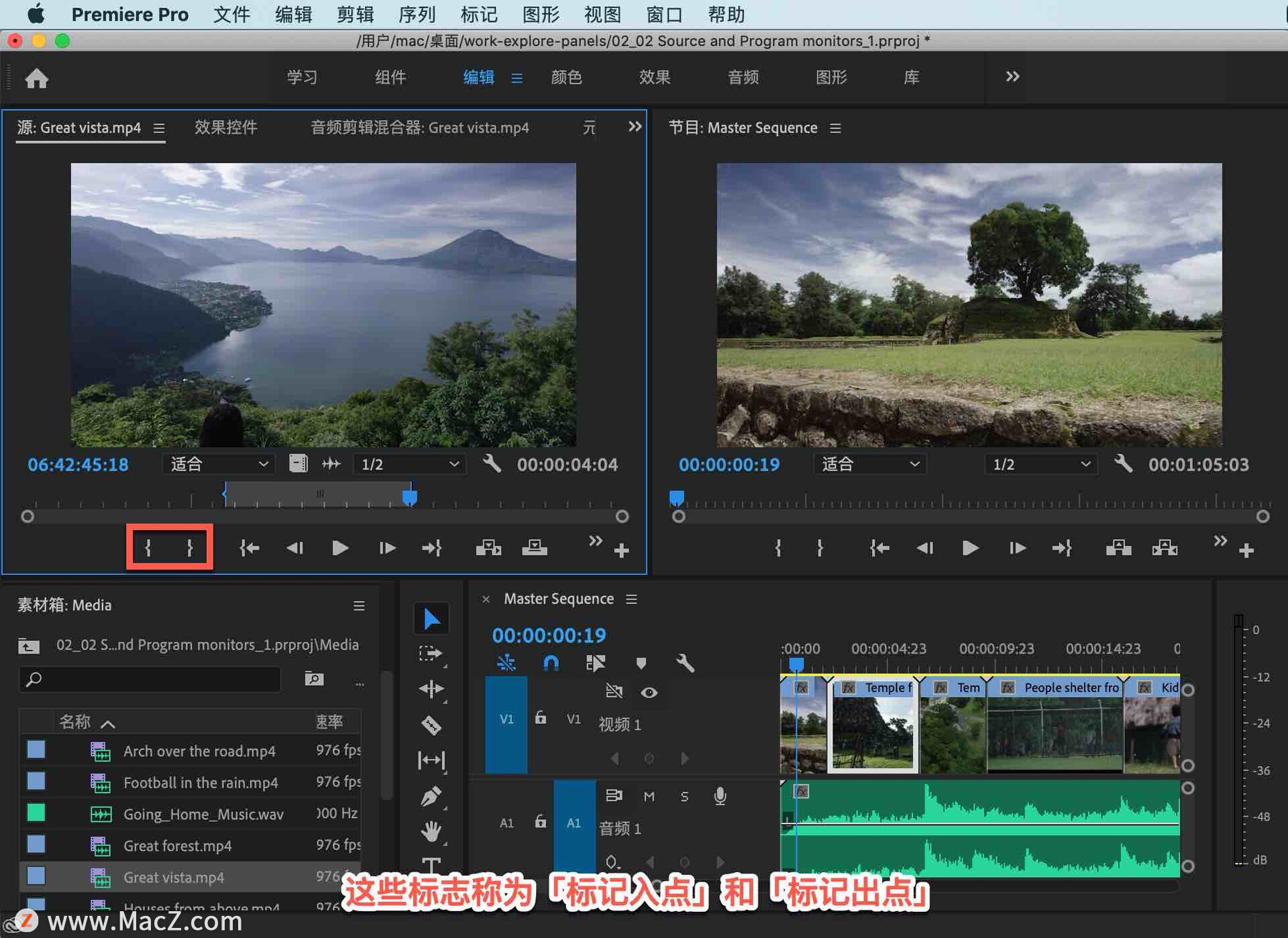1288x938 pixels.
Task: Select the Razor tool in toolbar
Action: tap(431, 725)
